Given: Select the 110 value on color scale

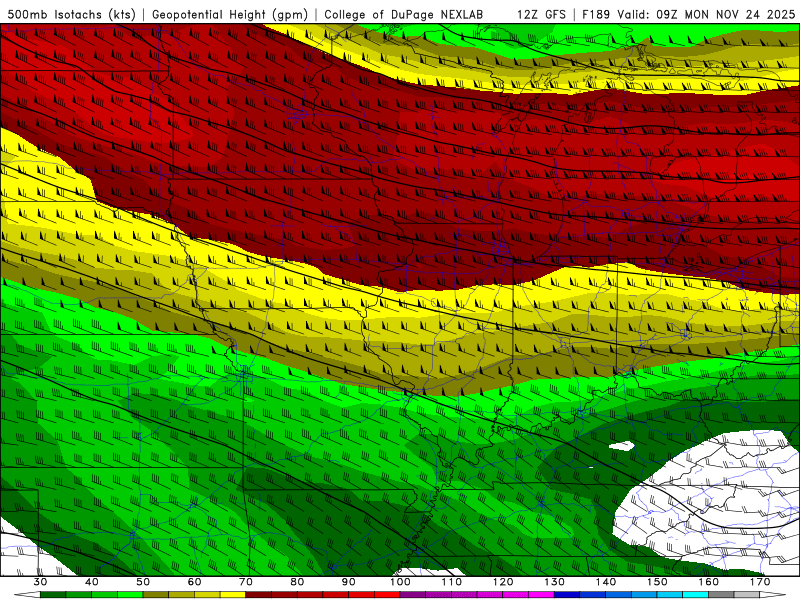Looking at the screenshot, I should click(x=452, y=582).
